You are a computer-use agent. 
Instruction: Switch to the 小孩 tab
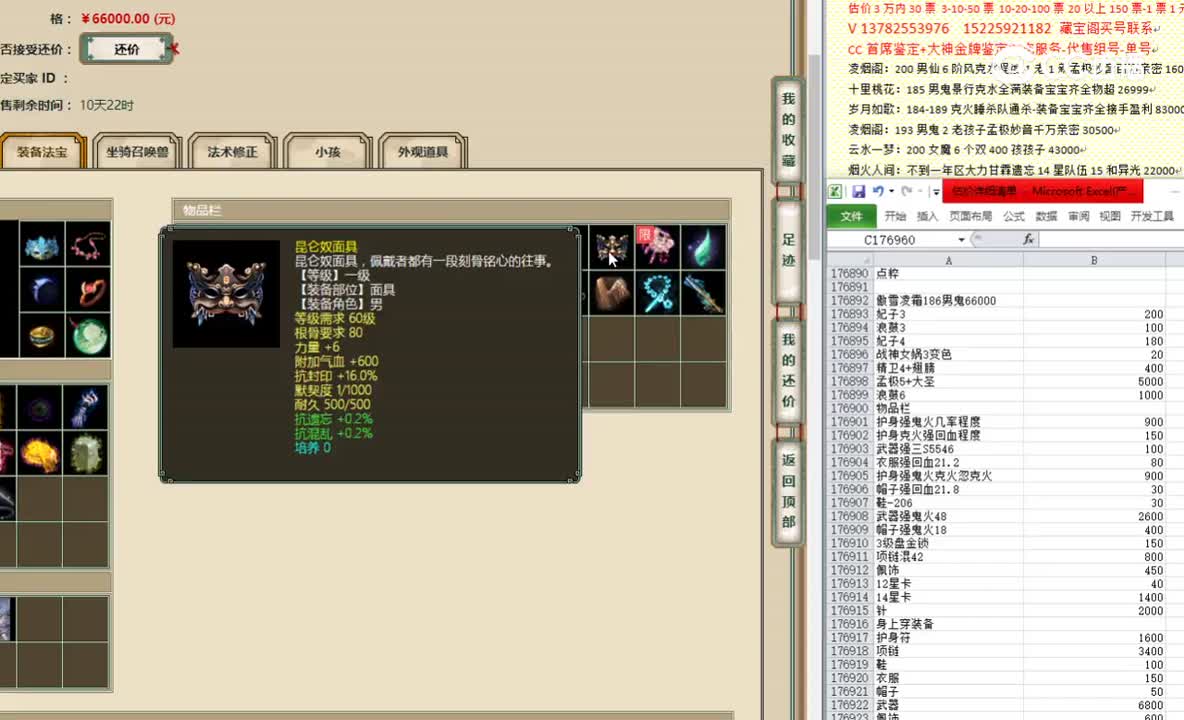tap(328, 152)
